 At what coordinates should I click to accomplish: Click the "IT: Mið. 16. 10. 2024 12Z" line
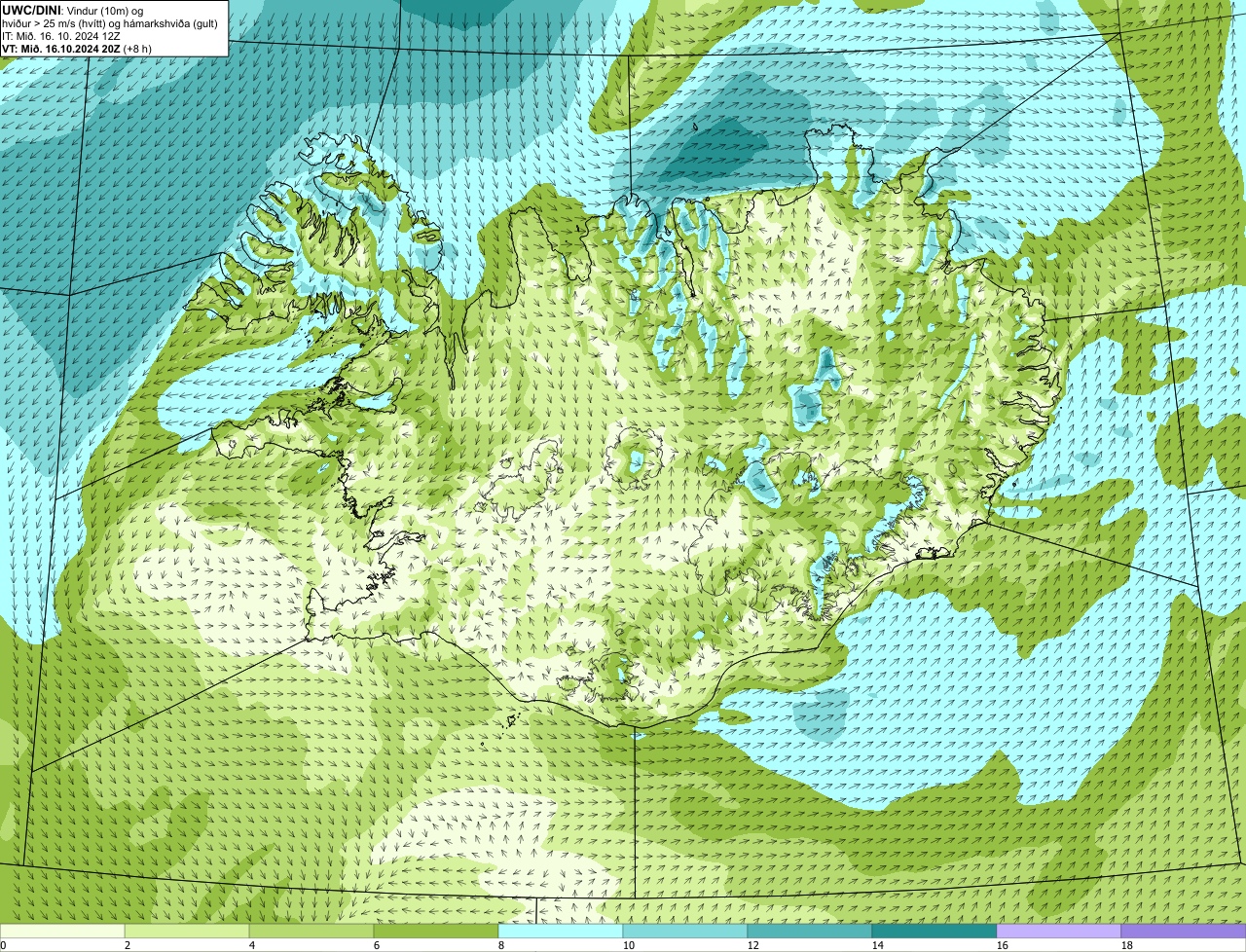click(61, 36)
